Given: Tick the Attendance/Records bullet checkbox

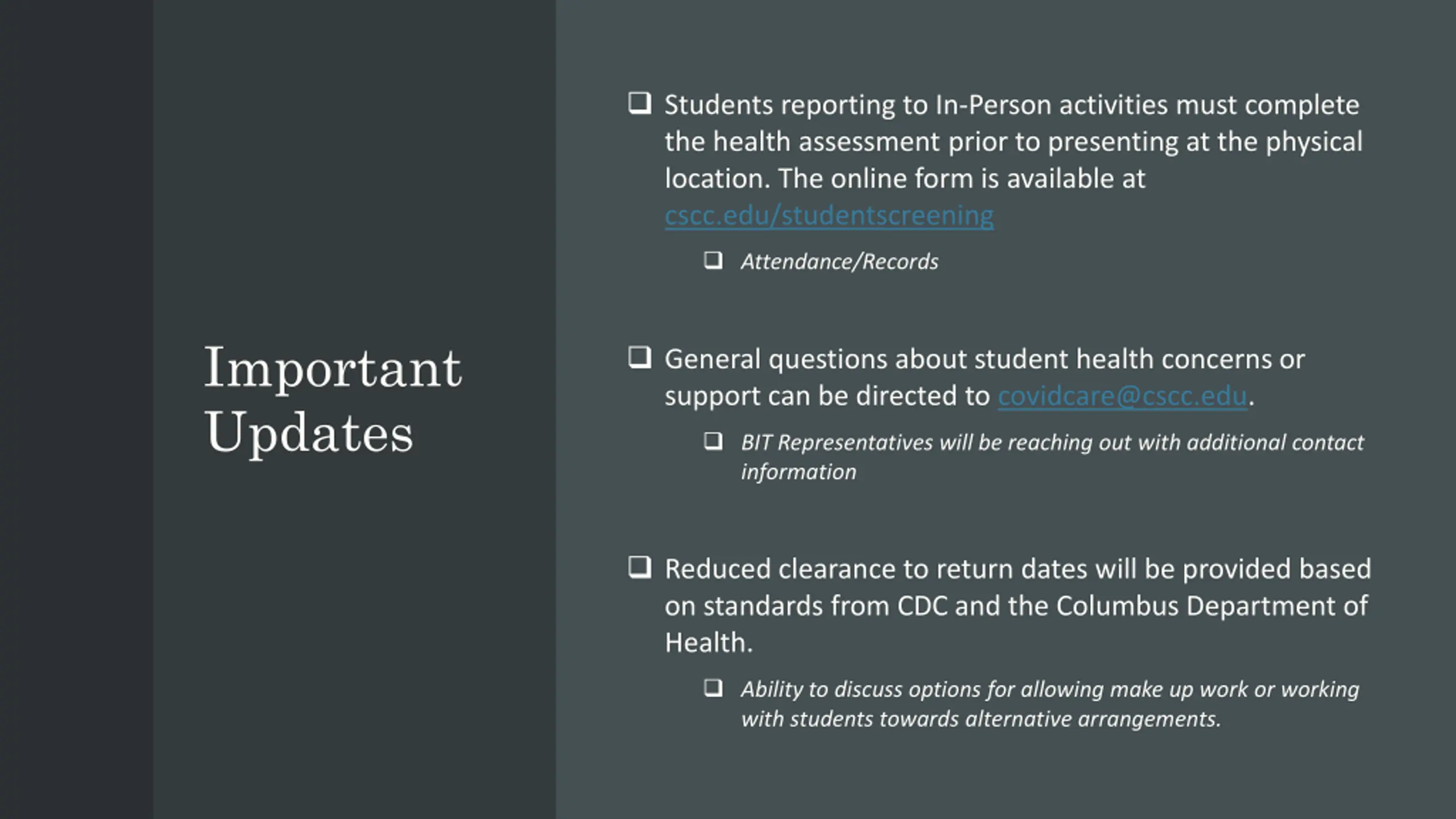Looking at the screenshot, I should coord(713,260).
